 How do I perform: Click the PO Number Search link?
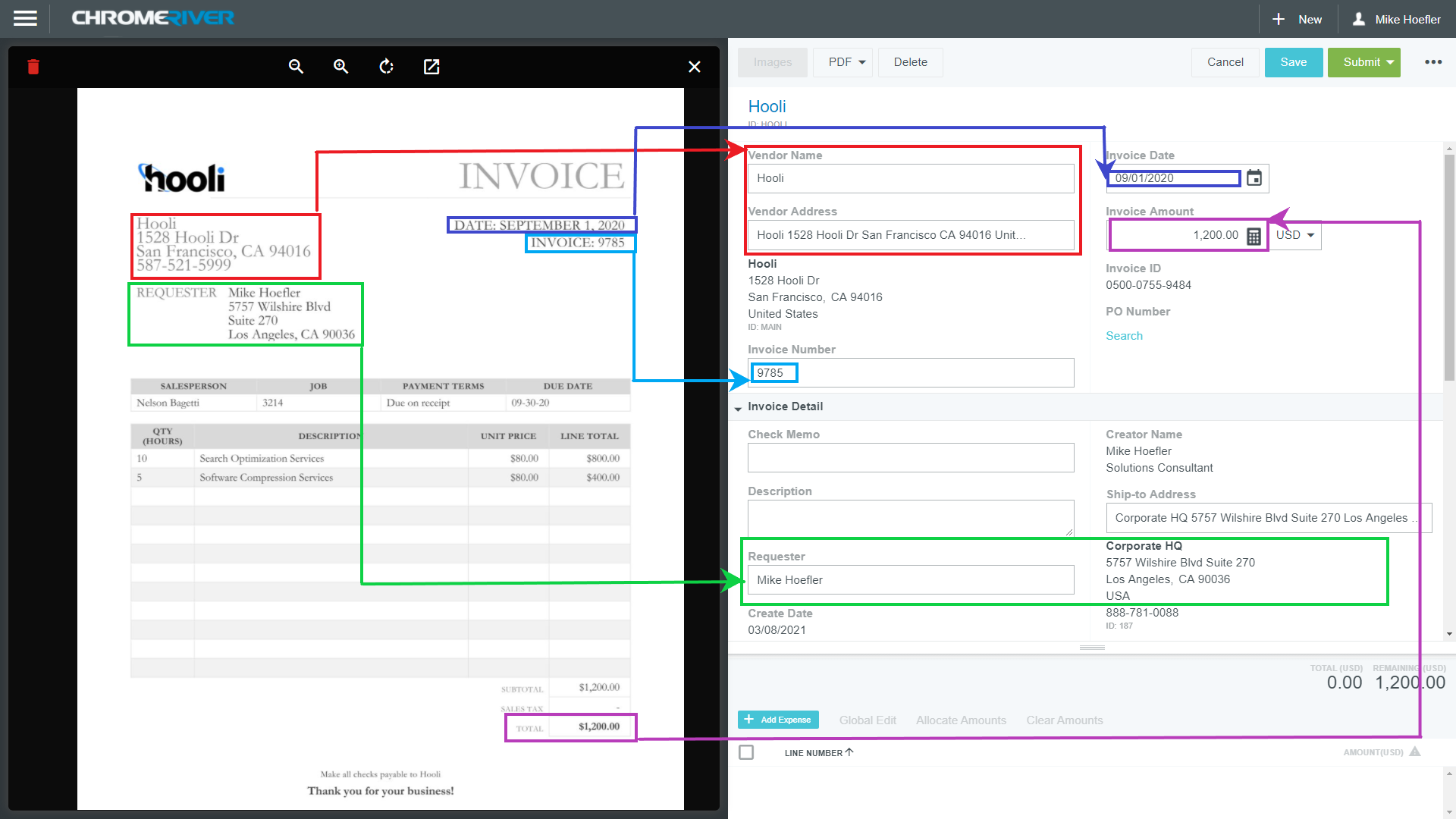click(x=1124, y=335)
